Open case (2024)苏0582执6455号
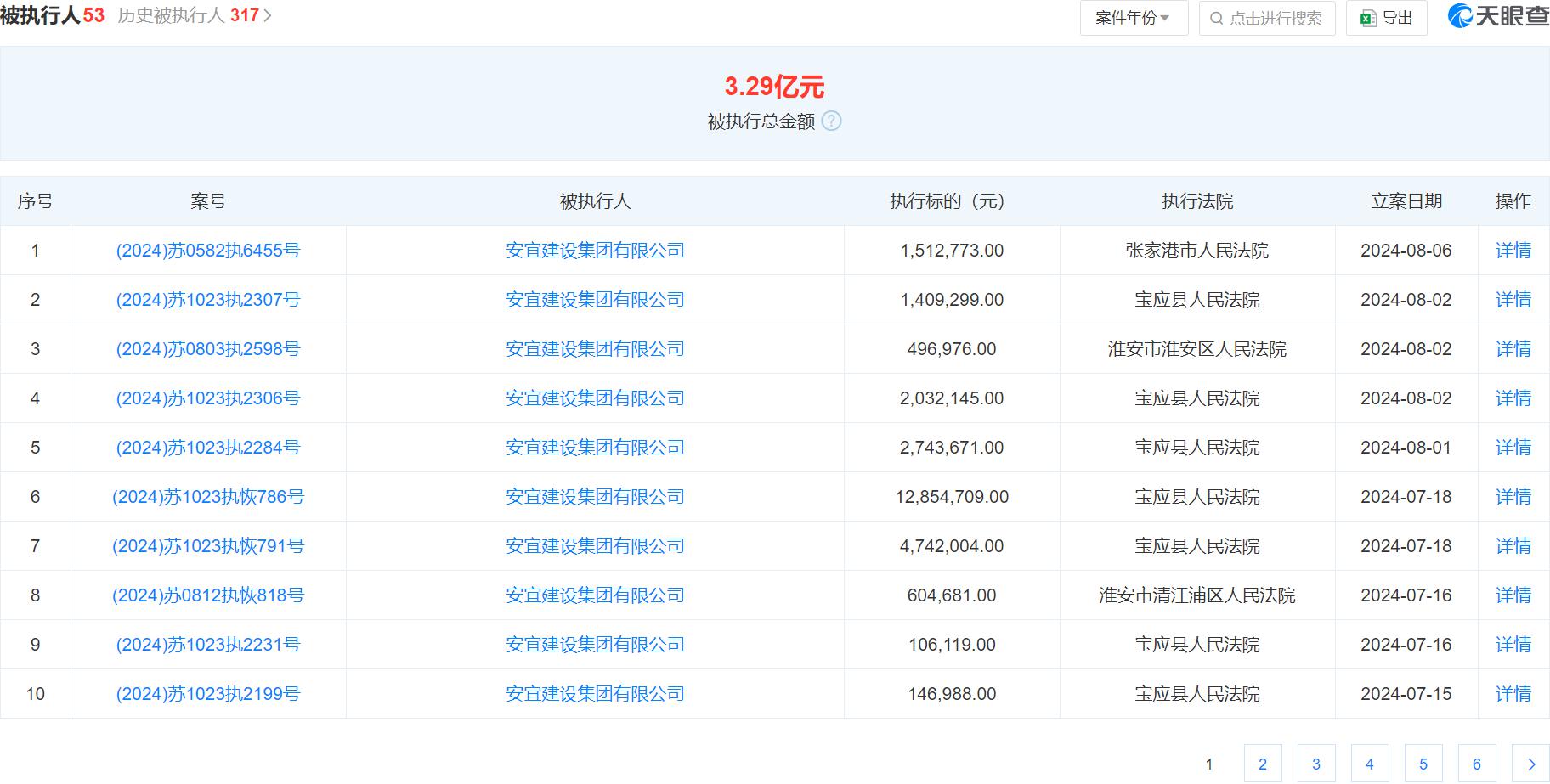 tap(208, 251)
